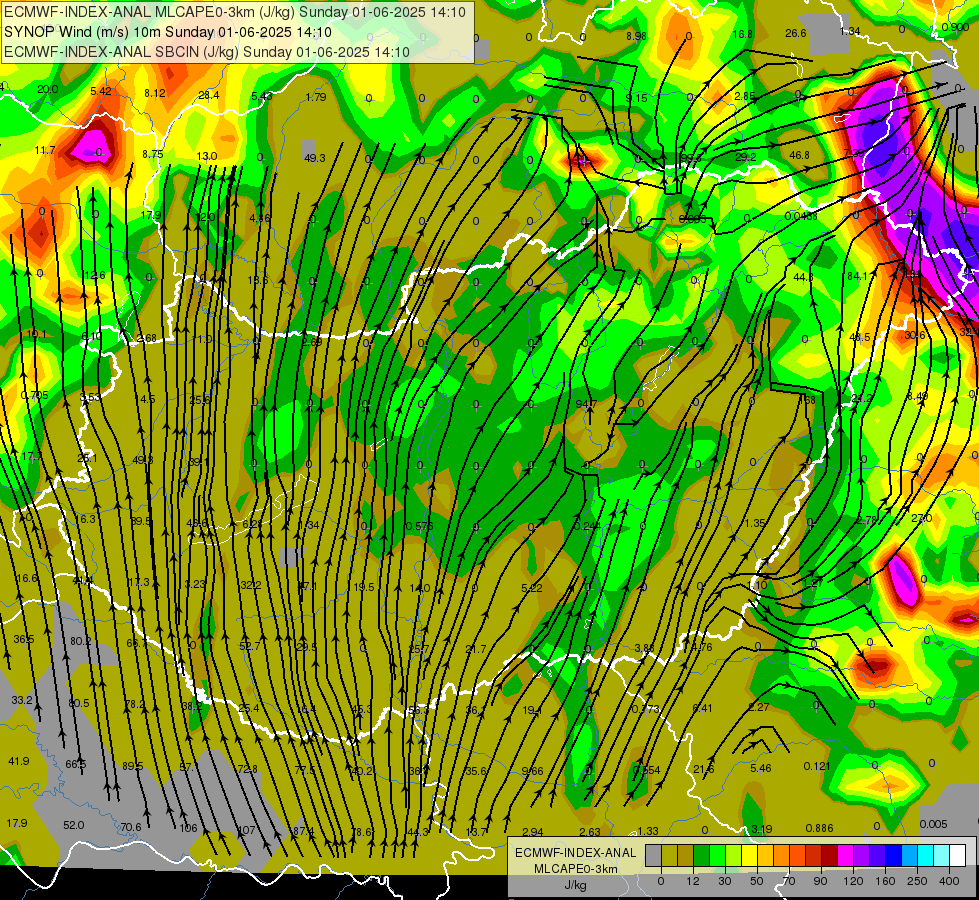The width and height of the screenshot is (979, 900).
Task: Click the map value 11.7
Action: coord(45,150)
